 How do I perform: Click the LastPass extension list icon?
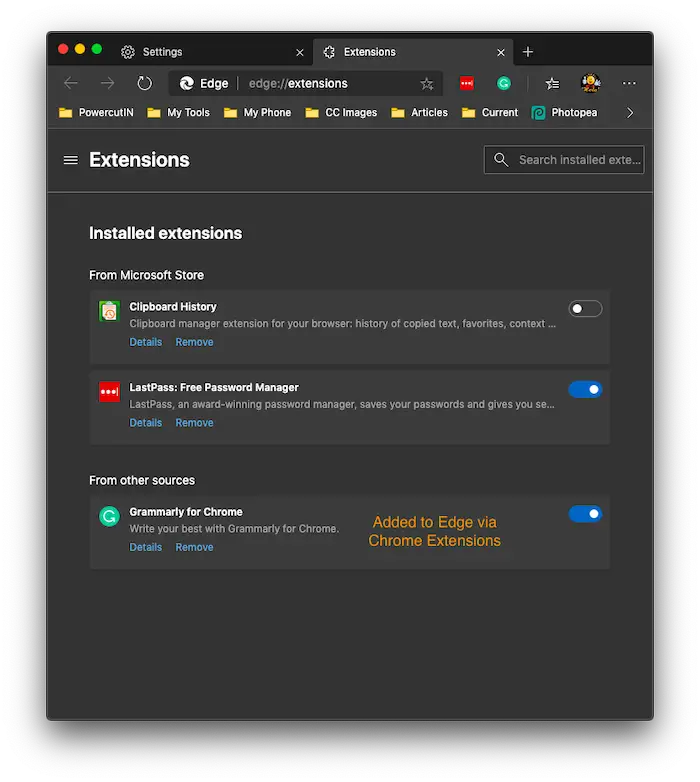click(x=109, y=392)
